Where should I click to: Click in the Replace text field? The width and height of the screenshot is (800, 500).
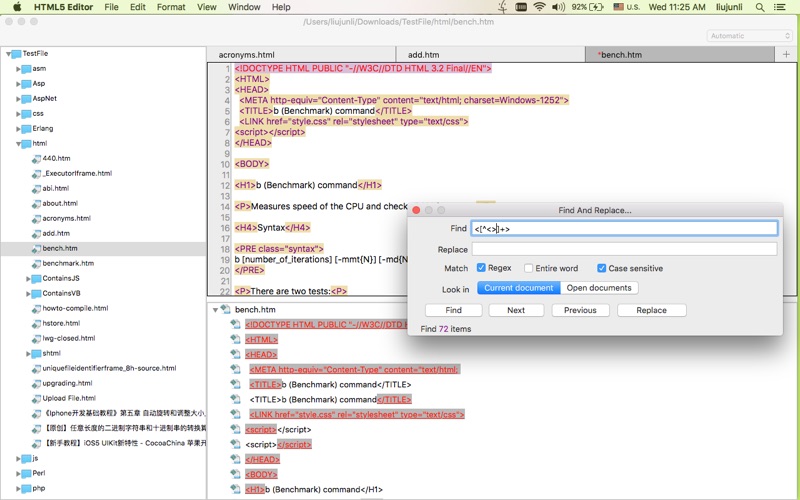click(624, 249)
